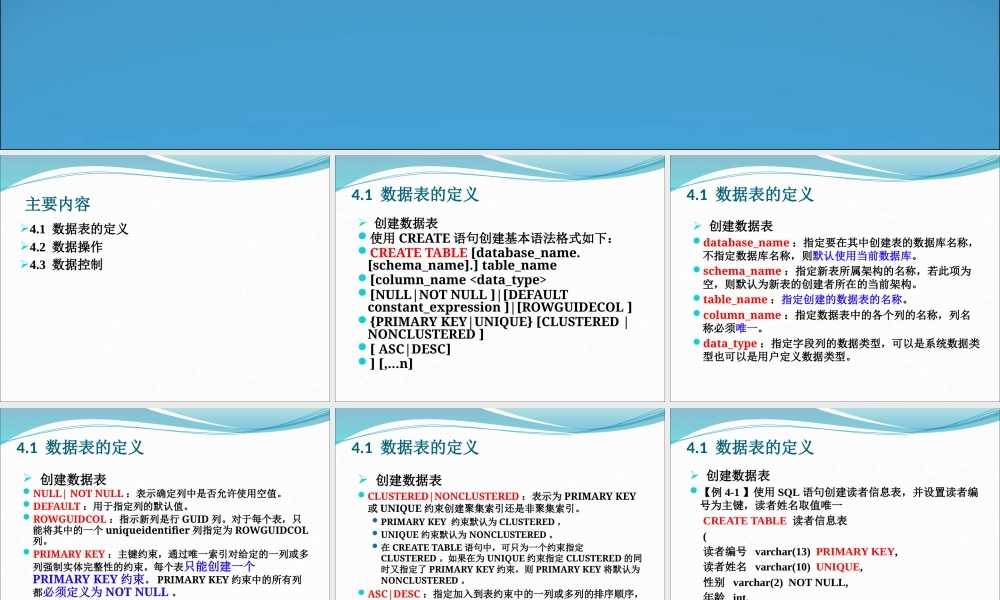Click the red term data_type：

(x=733, y=343)
